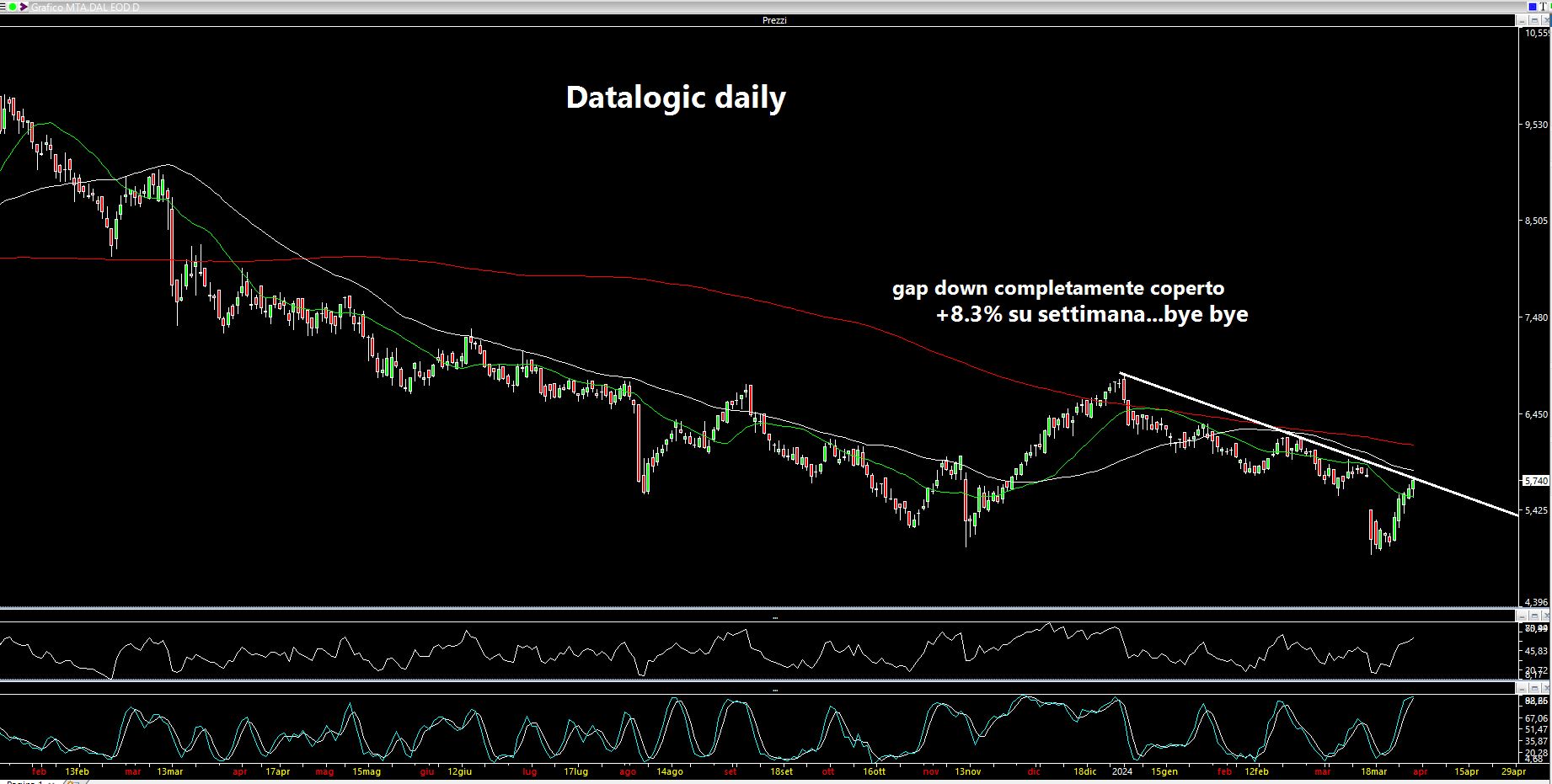Click the 18mar date label
This screenshot has height=784, width=1552.
1373,771
